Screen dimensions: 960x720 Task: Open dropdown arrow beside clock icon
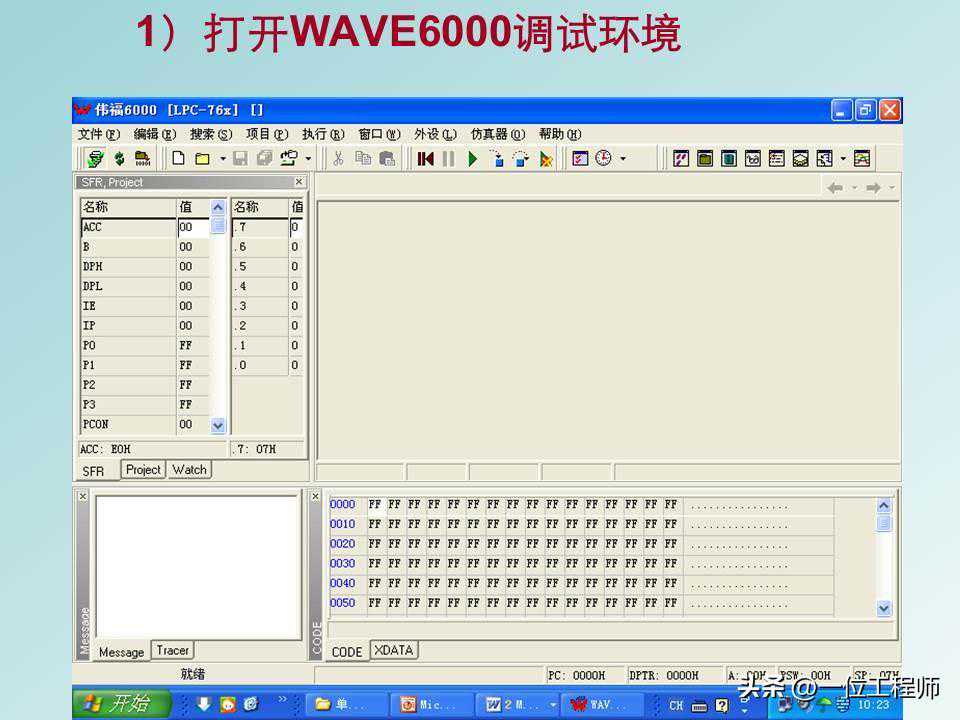(x=623, y=159)
